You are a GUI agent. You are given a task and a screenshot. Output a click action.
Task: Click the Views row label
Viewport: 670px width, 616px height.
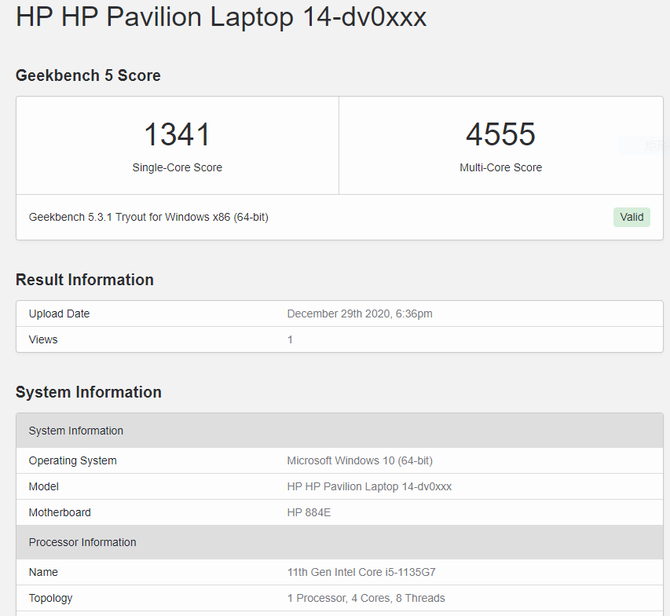43,340
